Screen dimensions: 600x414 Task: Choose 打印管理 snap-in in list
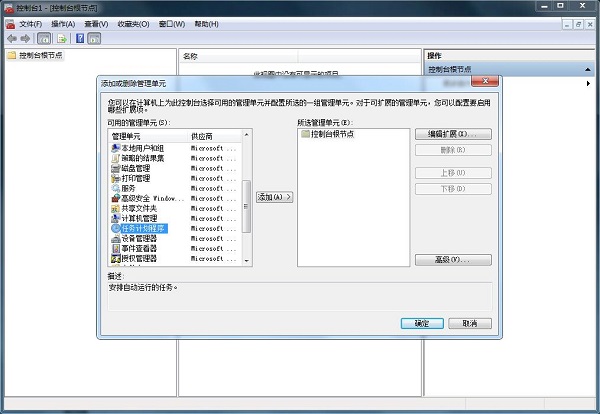[135, 178]
